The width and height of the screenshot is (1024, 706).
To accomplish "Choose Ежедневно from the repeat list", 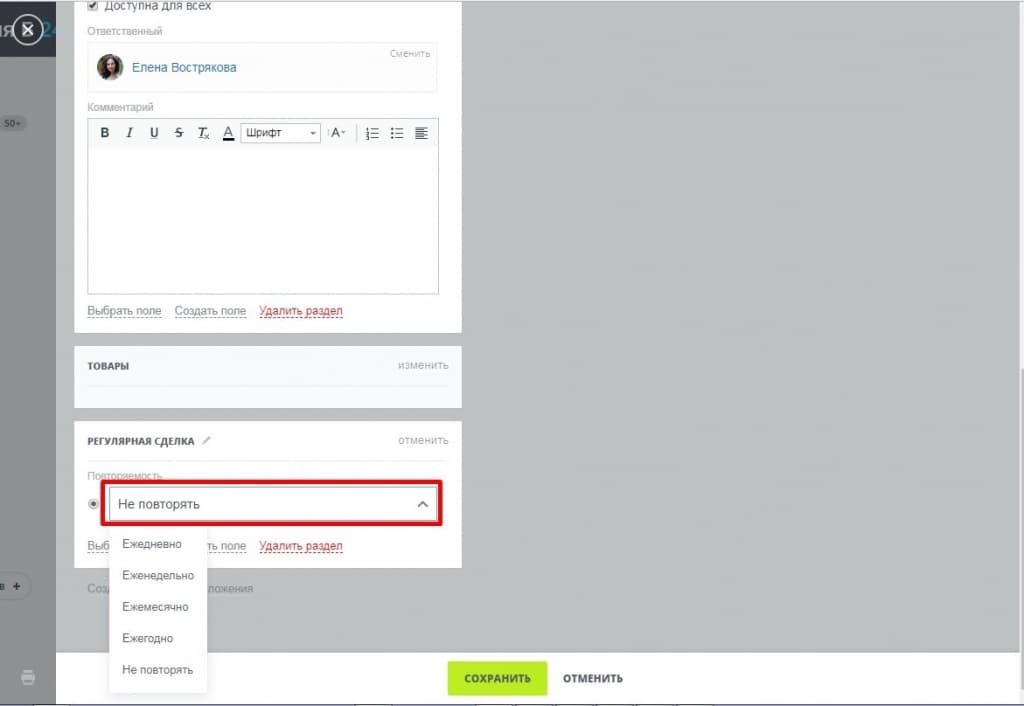I will (152, 544).
